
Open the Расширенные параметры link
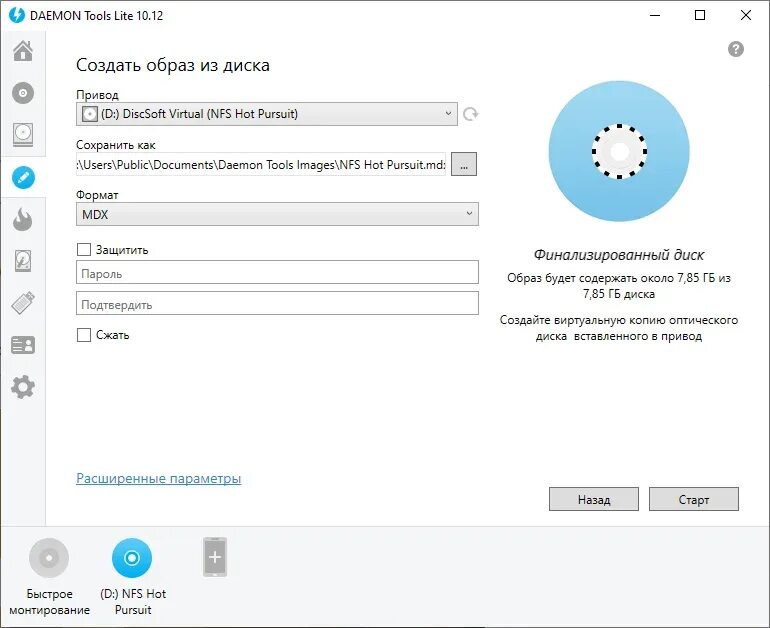tap(159, 478)
